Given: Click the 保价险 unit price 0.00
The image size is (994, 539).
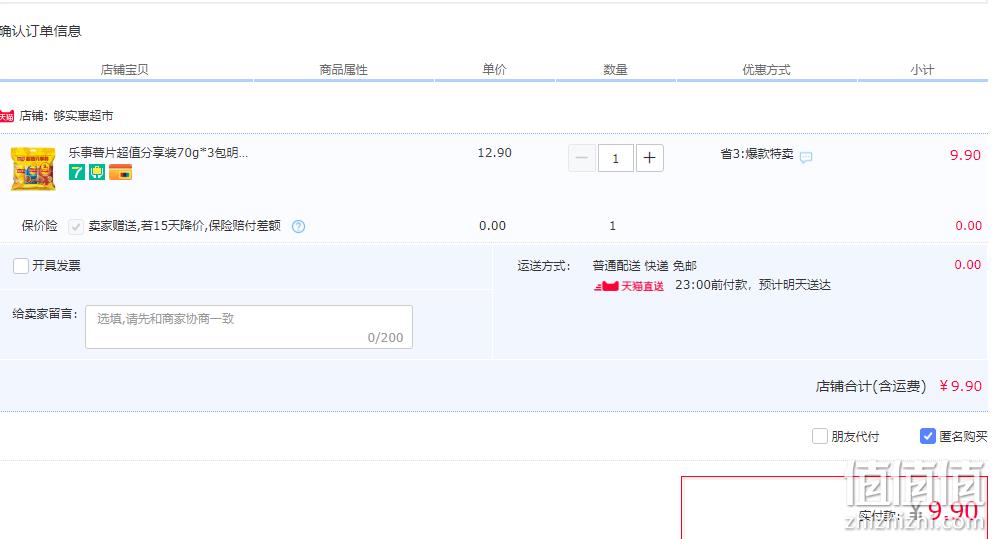Looking at the screenshot, I should click(x=493, y=226).
